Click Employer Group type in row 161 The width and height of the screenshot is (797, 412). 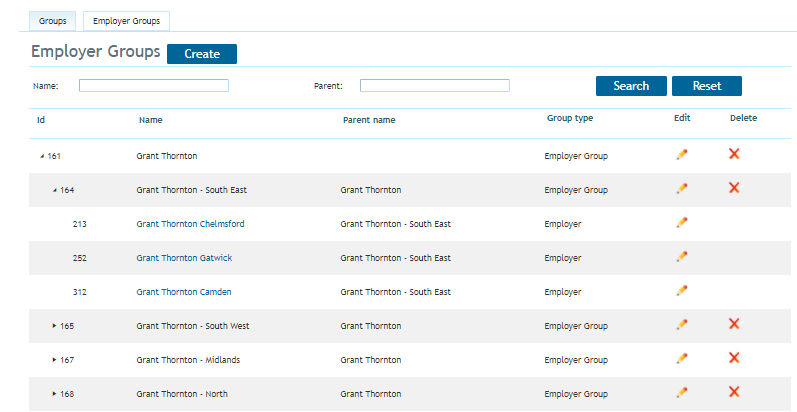pyautogui.click(x=576, y=156)
